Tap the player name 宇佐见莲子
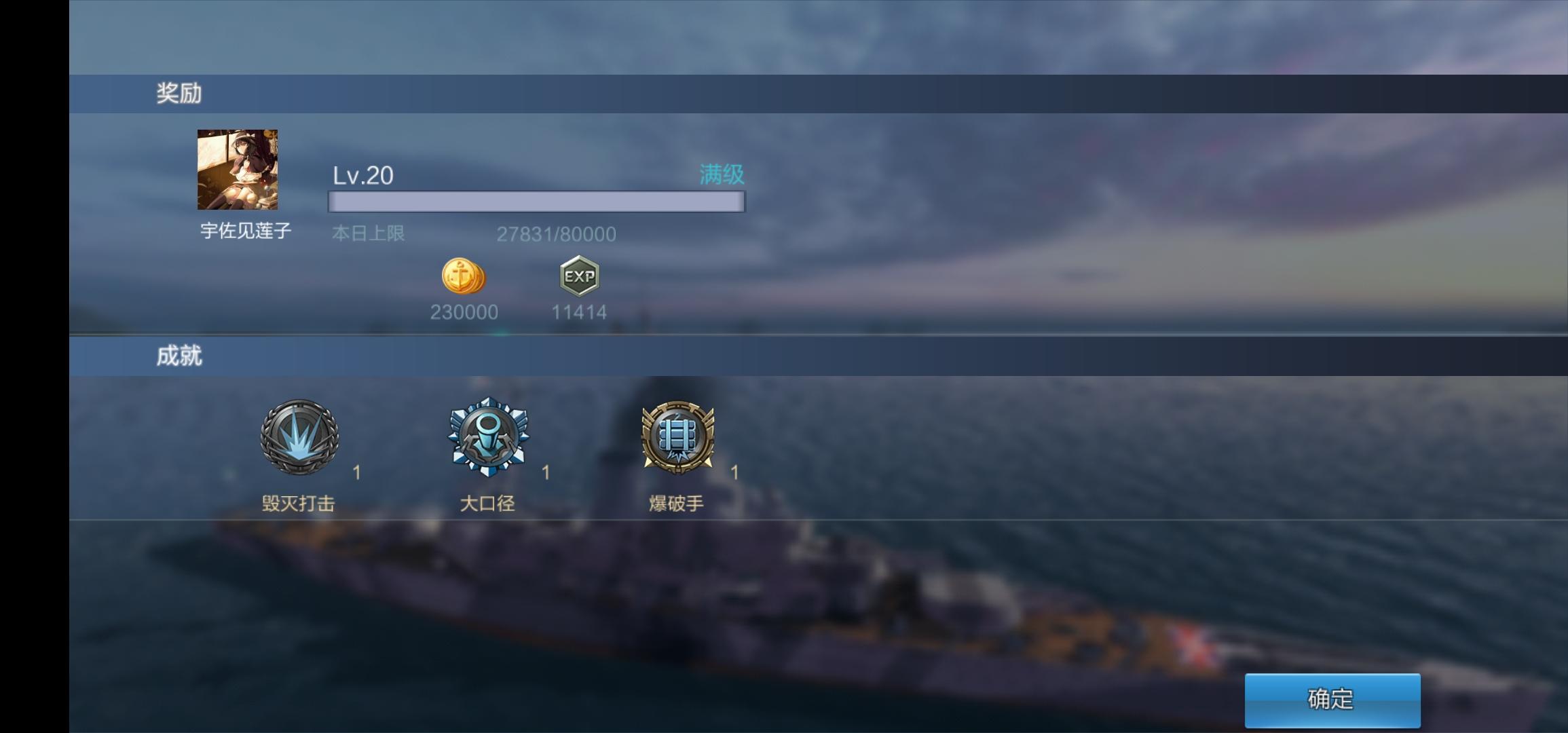The height and width of the screenshot is (733, 1568). point(246,231)
